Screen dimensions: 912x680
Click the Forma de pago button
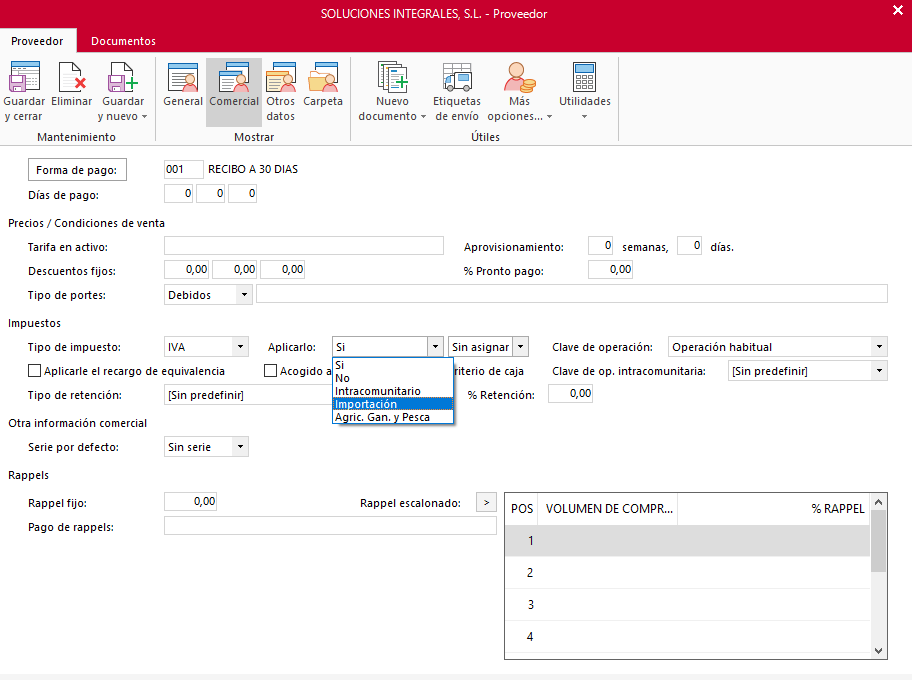[x=77, y=170]
